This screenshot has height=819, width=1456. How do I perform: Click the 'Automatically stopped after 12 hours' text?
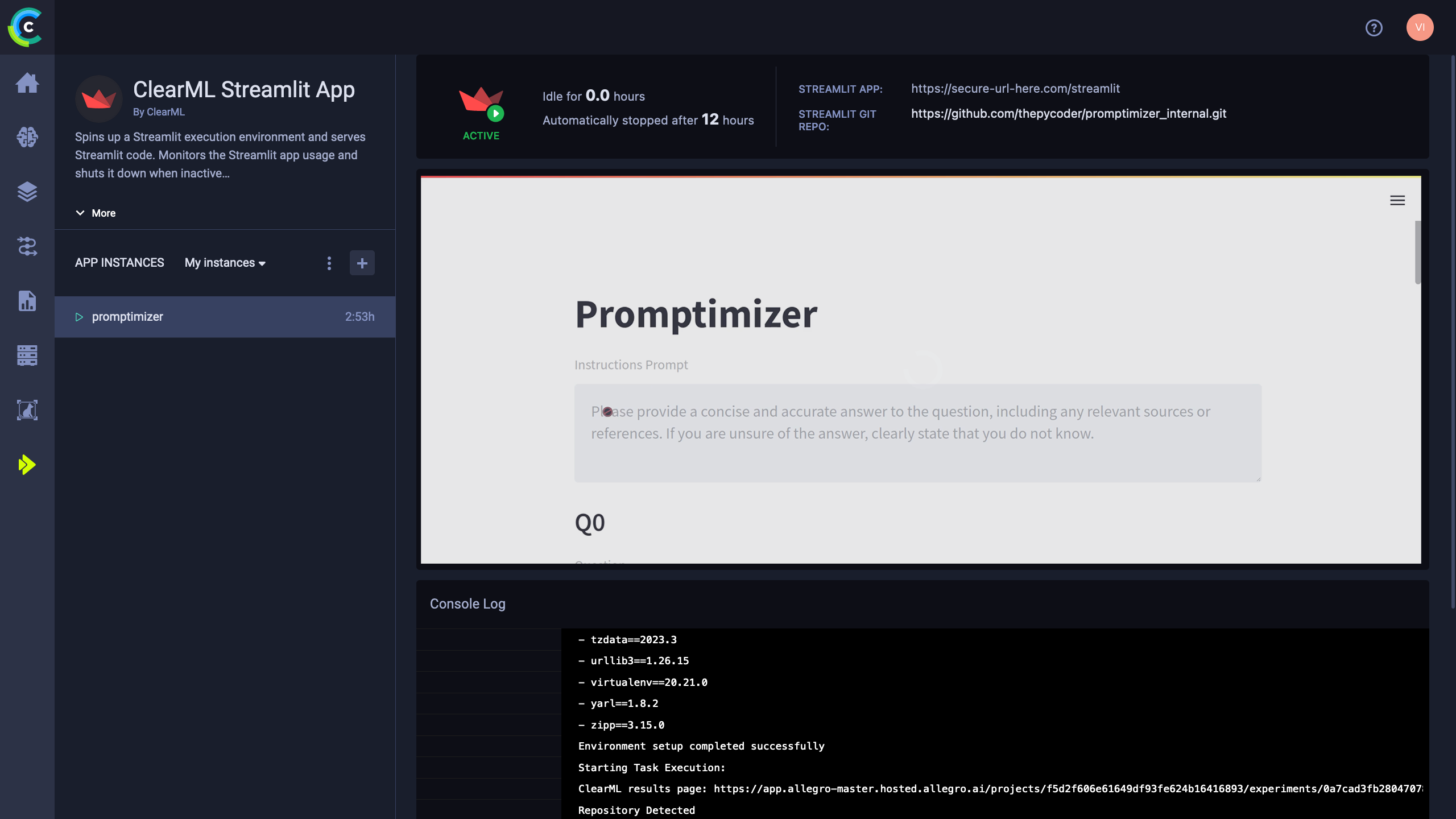(x=648, y=120)
